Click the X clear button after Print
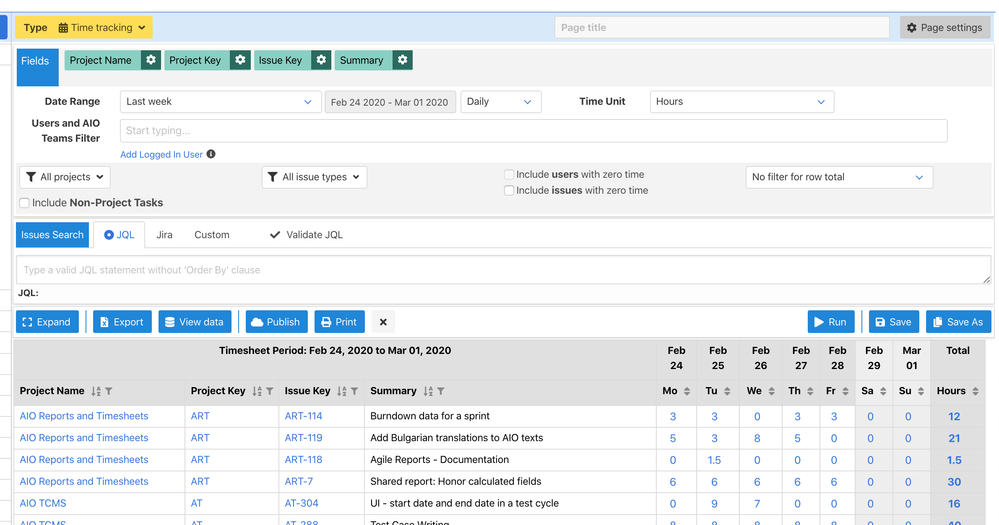The width and height of the screenshot is (999, 525). point(384,322)
